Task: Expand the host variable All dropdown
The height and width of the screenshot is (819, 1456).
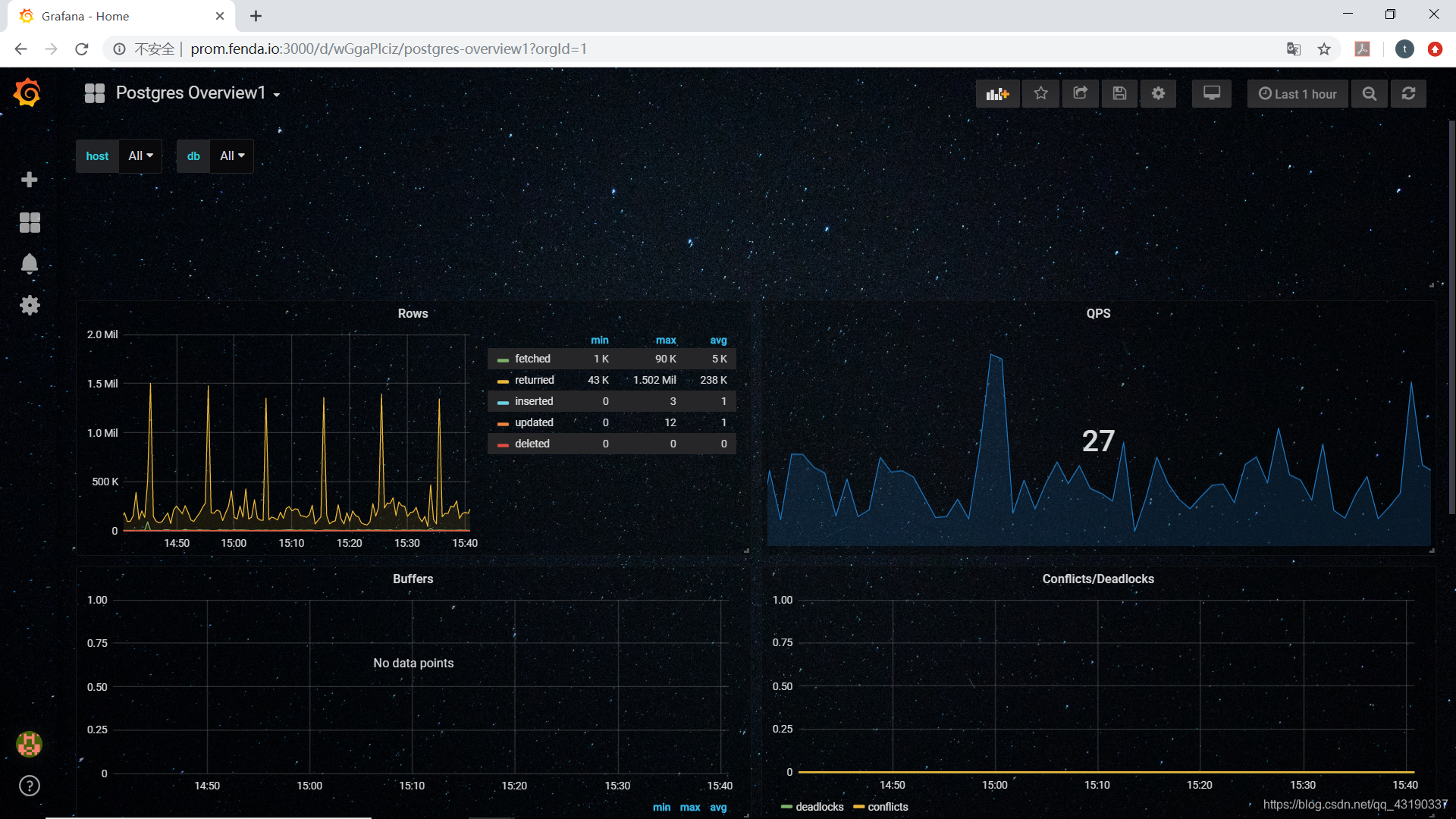Action: click(x=140, y=156)
